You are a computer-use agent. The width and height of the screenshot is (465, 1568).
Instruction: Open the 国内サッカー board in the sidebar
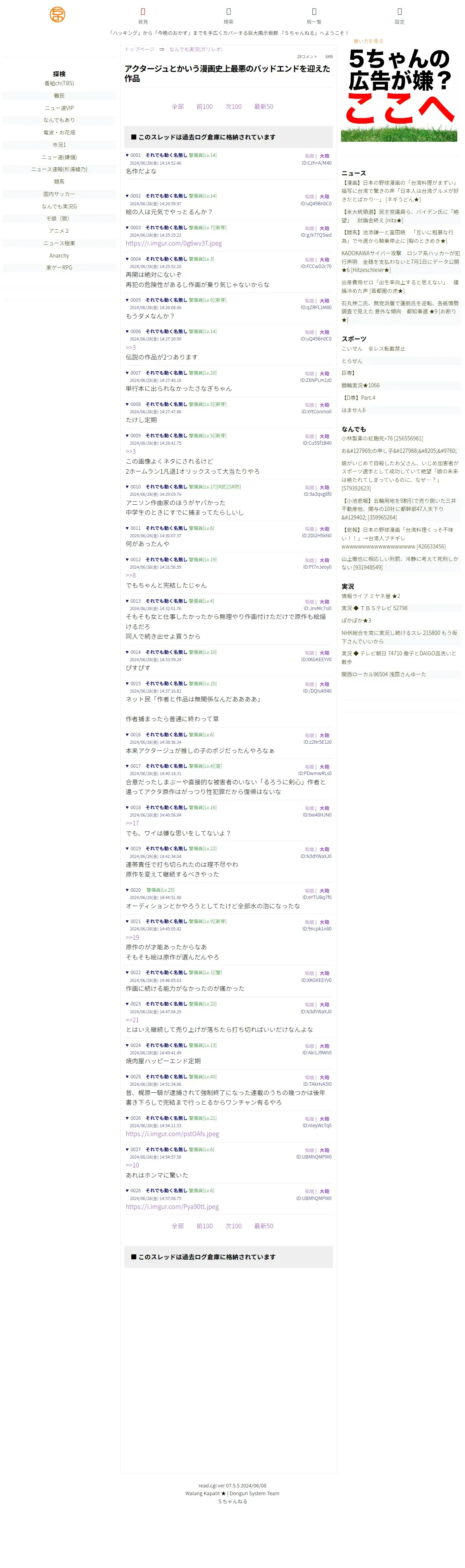pyautogui.click(x=59, y=194)
